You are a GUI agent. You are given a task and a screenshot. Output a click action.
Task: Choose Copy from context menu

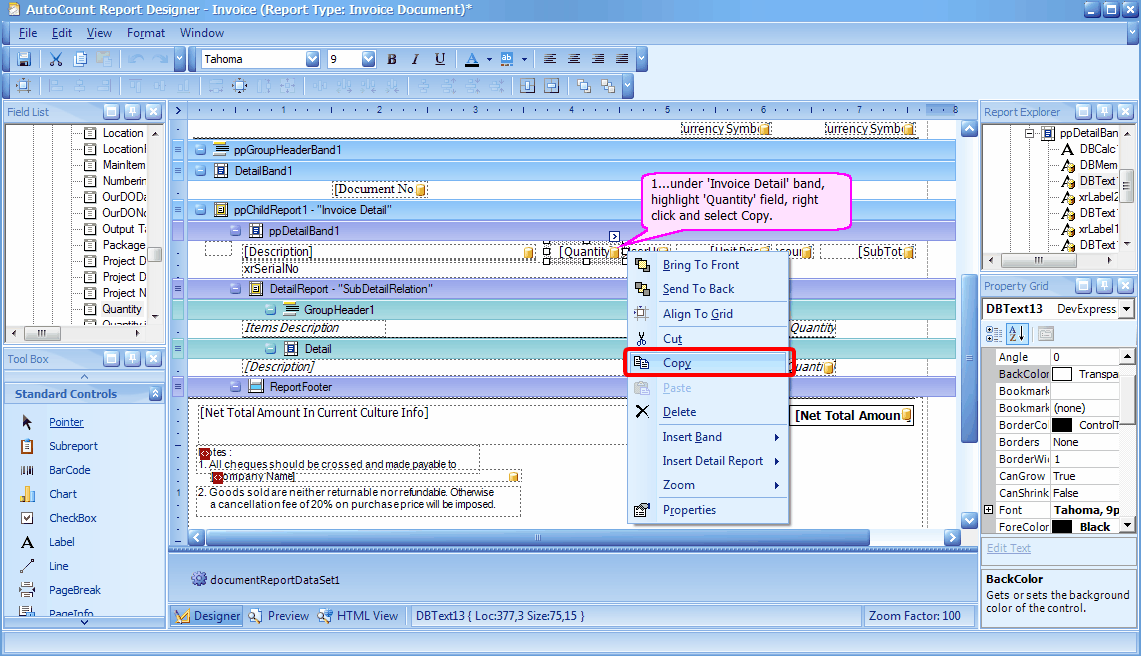[x=708, y=363]
